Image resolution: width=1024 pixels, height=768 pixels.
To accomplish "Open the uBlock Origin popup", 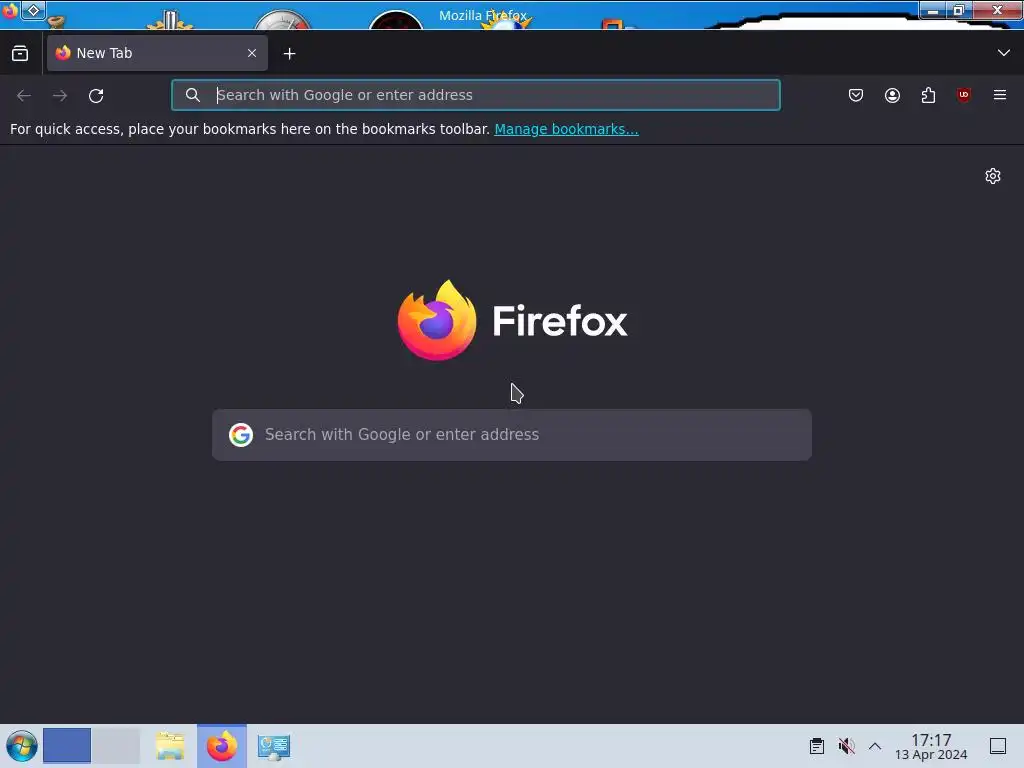I will pos(964,95).
